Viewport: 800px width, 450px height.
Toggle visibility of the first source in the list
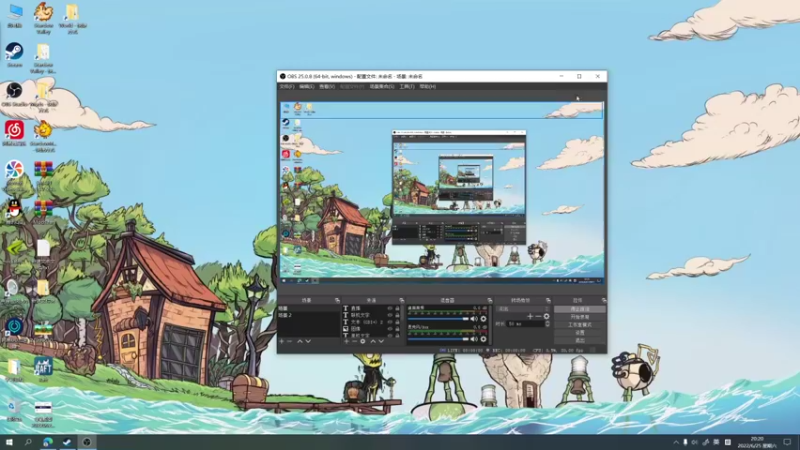coord(390,309)
